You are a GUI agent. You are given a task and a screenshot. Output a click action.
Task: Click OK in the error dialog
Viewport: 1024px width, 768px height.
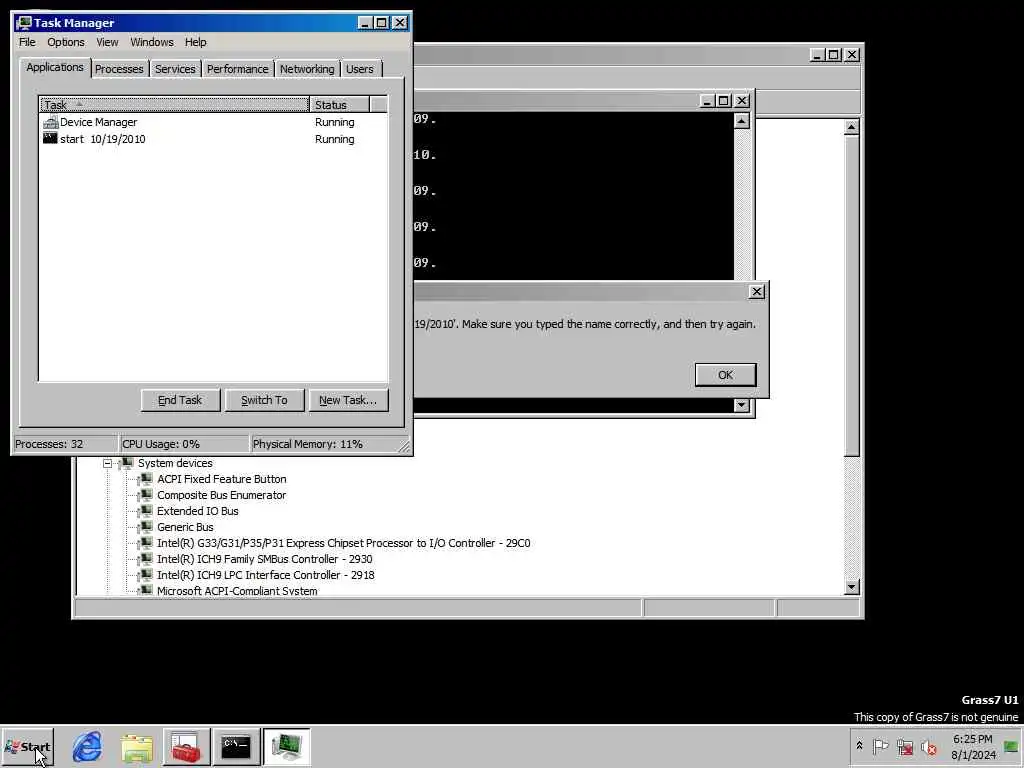pos(726,375)
